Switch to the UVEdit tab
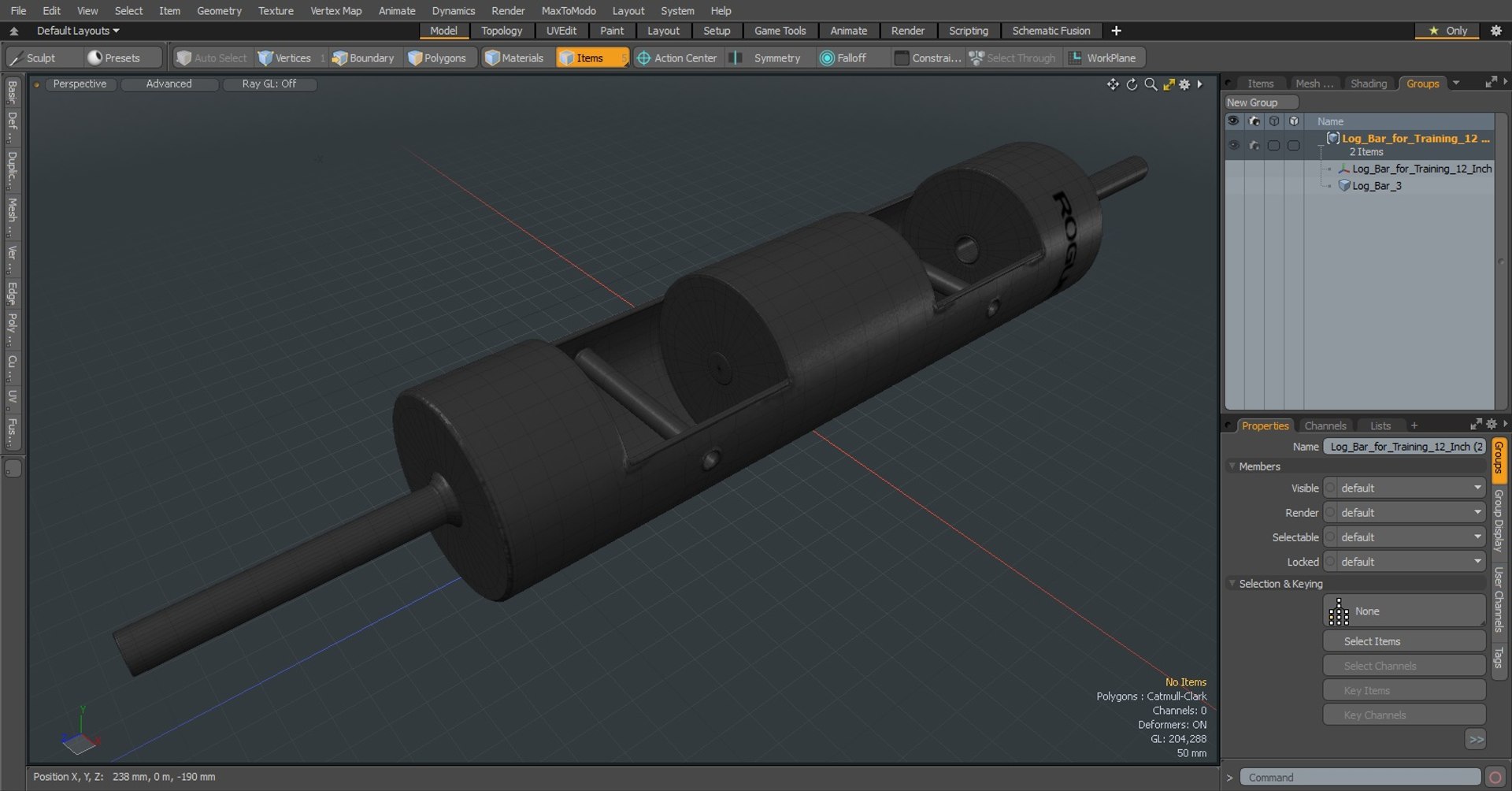 pyautogui.click(x=561, y=31)
